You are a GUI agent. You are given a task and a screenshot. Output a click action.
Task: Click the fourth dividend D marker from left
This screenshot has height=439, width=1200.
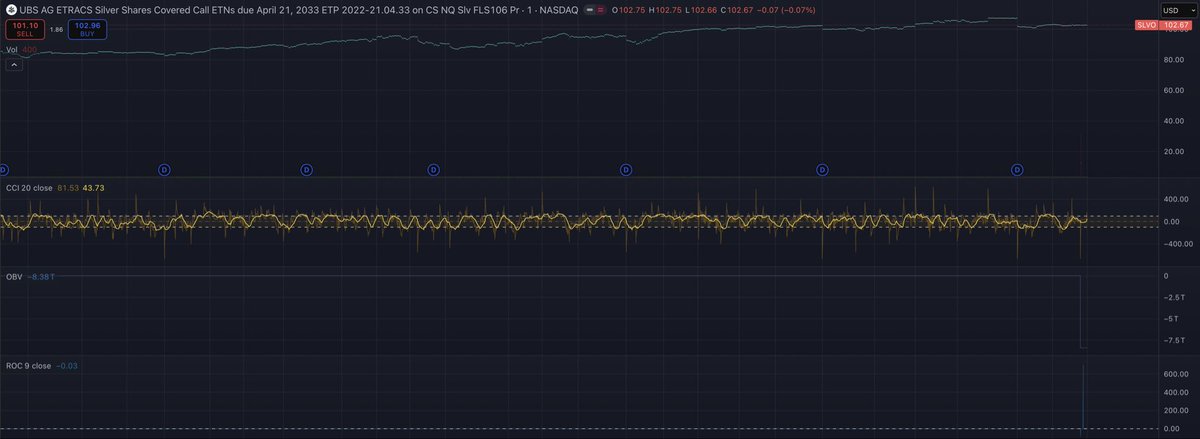tap(433, 170)
